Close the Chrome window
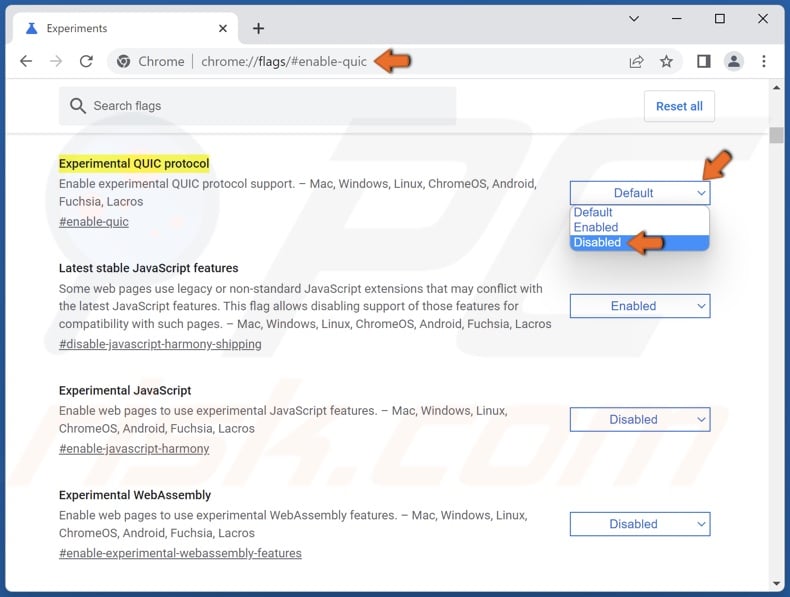Viewport: 790px width, 597px height. point(763,19)
